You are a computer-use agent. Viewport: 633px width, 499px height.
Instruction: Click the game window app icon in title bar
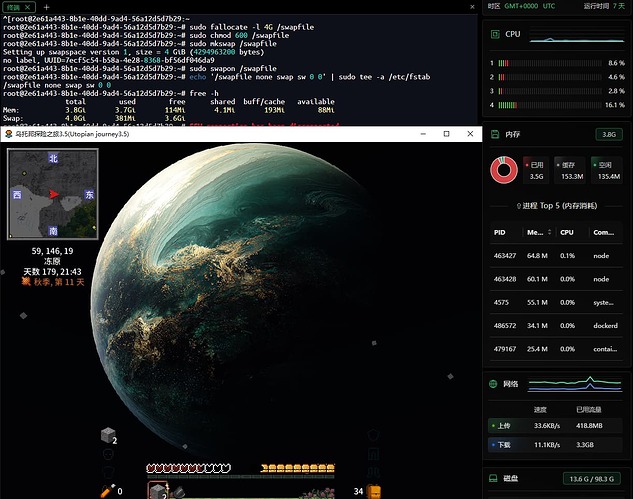[x=8, y=134]
